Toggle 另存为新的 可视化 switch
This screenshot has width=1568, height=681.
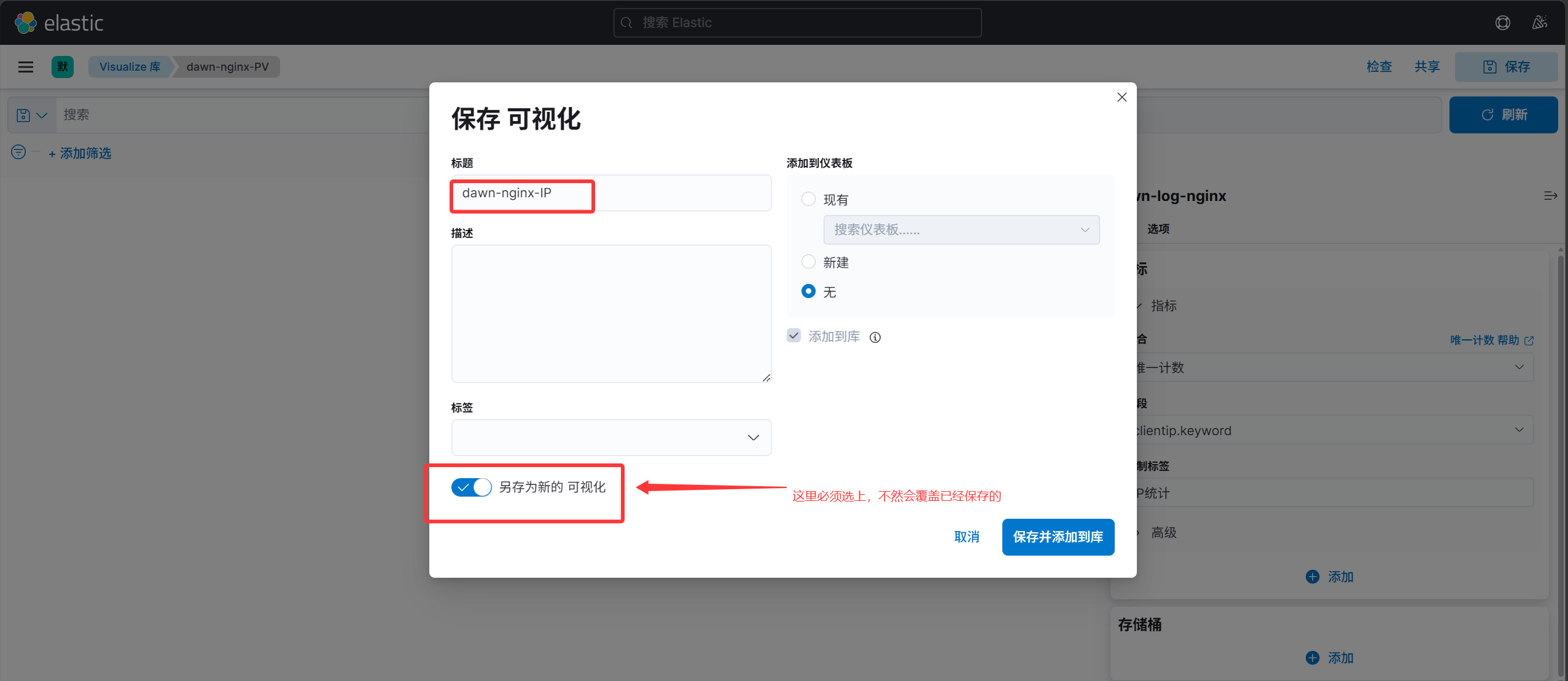(471, 487)
